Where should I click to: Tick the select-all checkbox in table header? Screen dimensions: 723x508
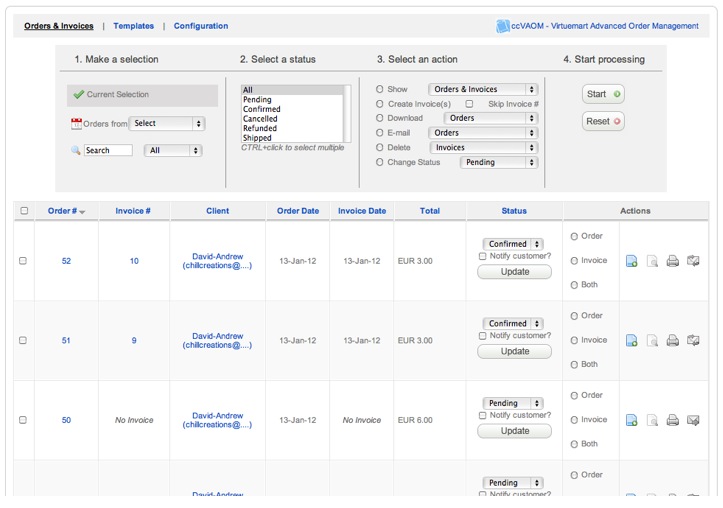(x=24, y=211)
